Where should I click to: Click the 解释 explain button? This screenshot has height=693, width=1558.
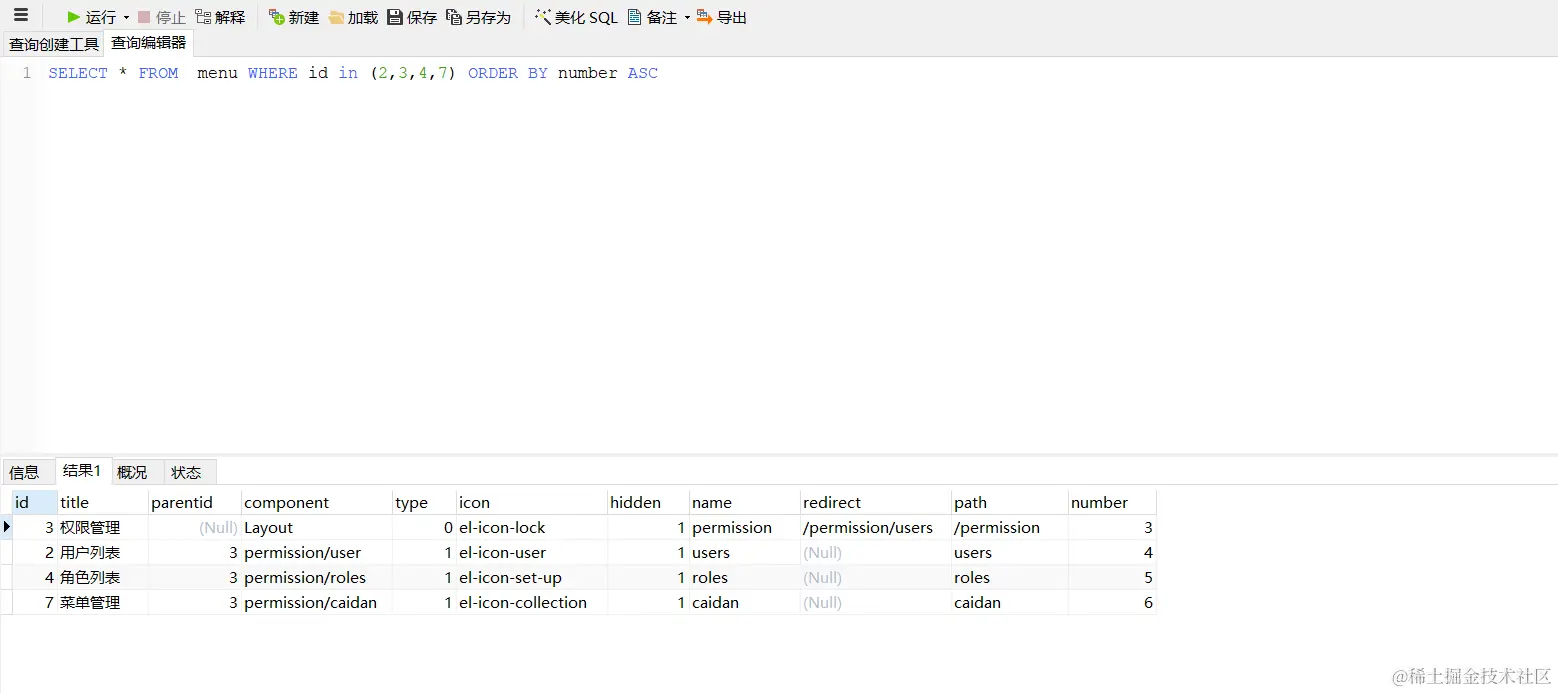pos(220,17)
